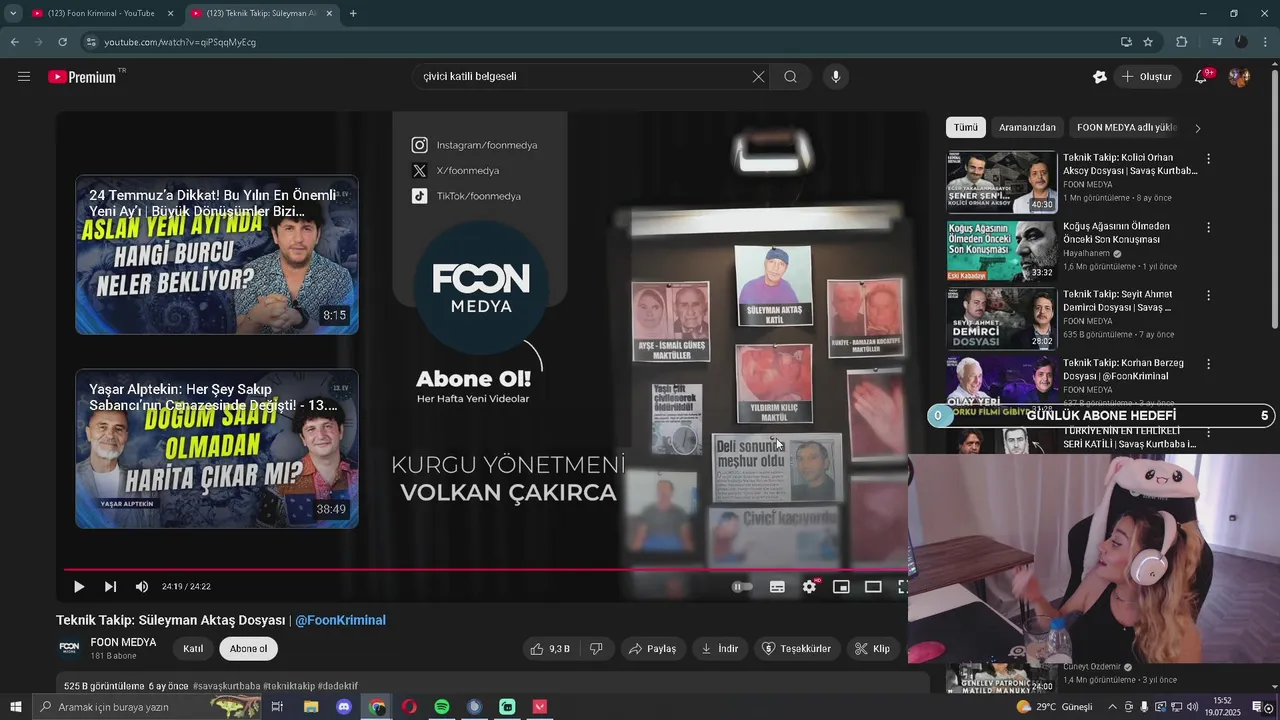This screenshot has width=1280, height=720.
Task: View site information icon in address bar
Action: tap(91, 42)
